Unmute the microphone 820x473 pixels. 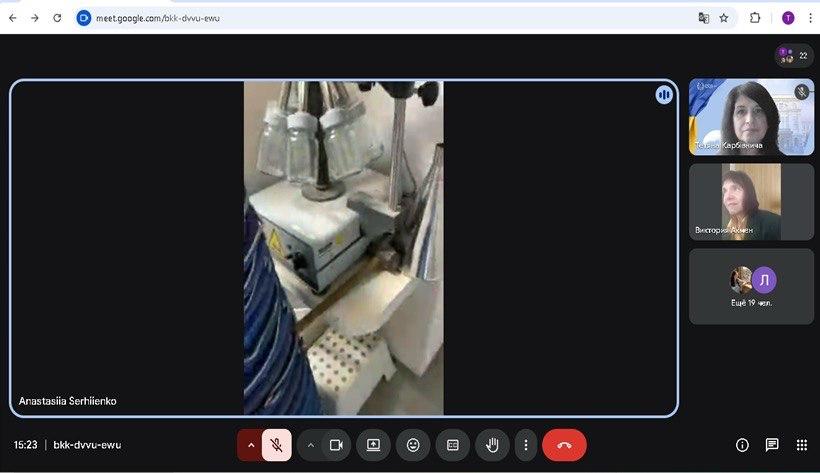(x=277, y=445)
